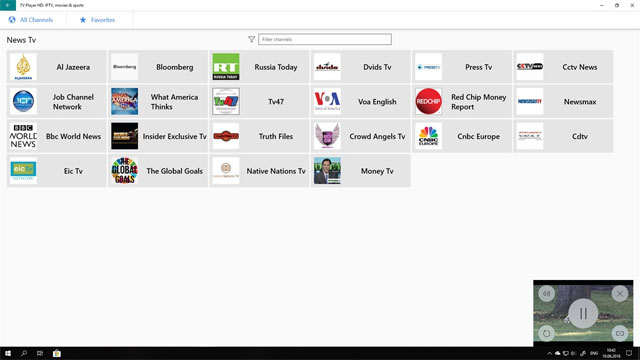This screenshot has width=640, height=360.
Task: Show hidden system tray icons
Action: pyautogui.click(x=549, y=353)
